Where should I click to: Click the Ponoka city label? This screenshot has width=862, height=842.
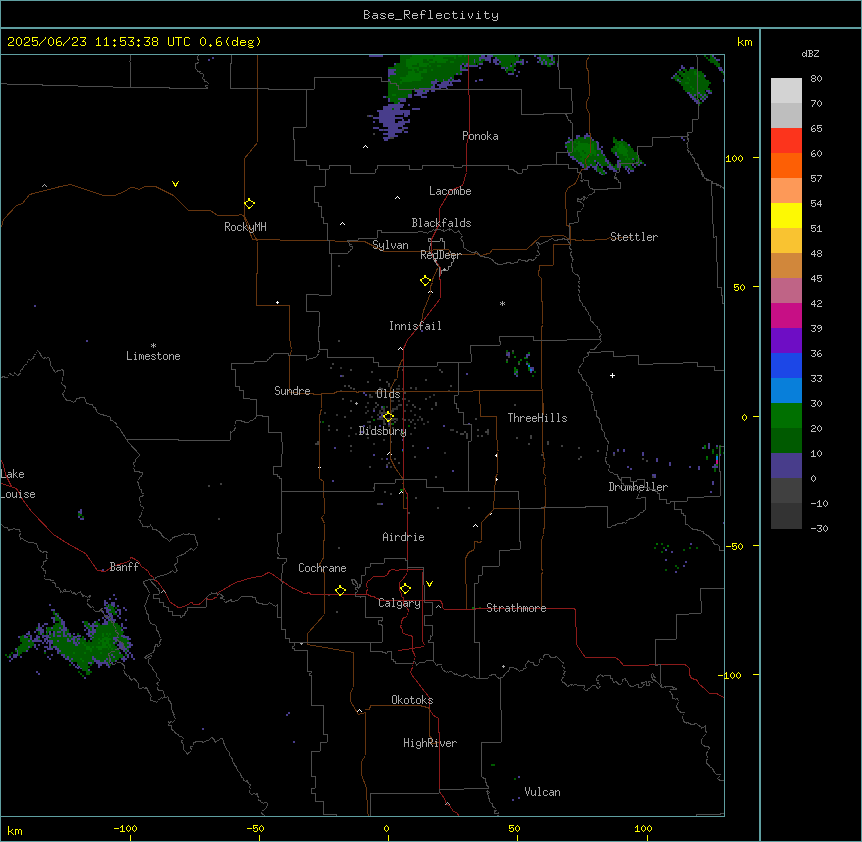point(480,136)
